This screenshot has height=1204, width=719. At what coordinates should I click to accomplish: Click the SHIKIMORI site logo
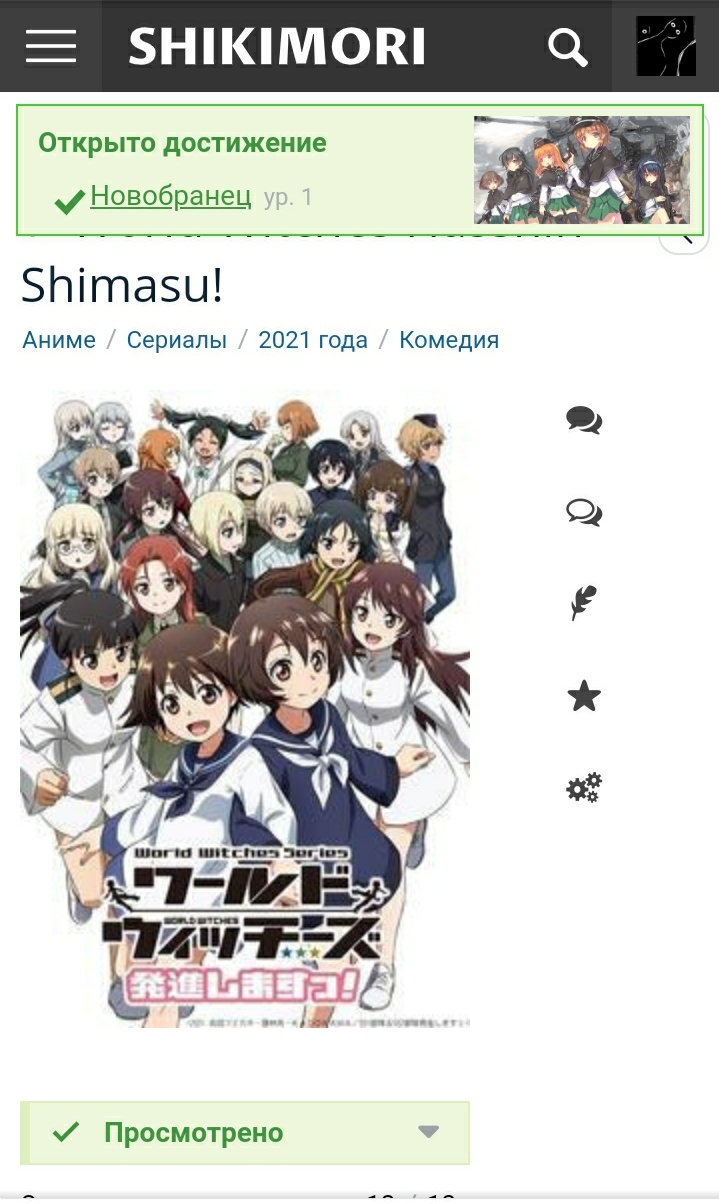click(x=277, y=47)
